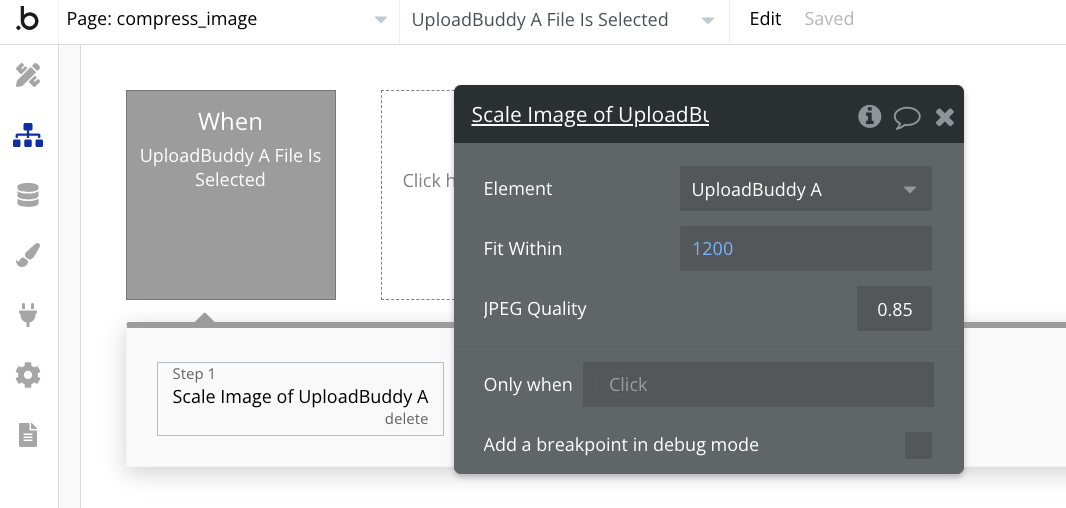Open the Data tab database icon
The width and height of the screenshot is (1066, 508).
[x=28, y=195]
